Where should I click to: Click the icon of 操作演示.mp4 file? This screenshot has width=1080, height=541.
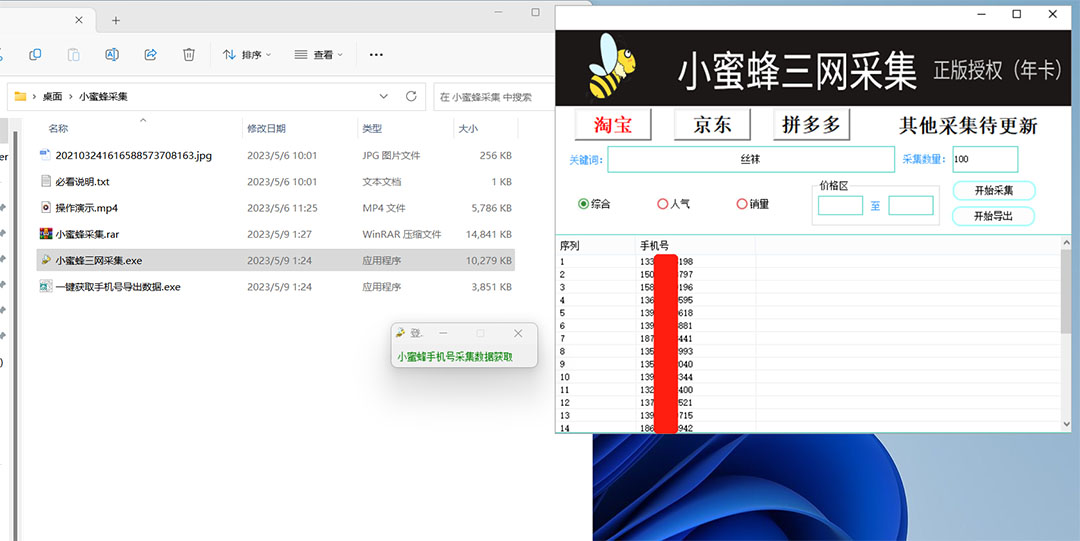[45, 208]
